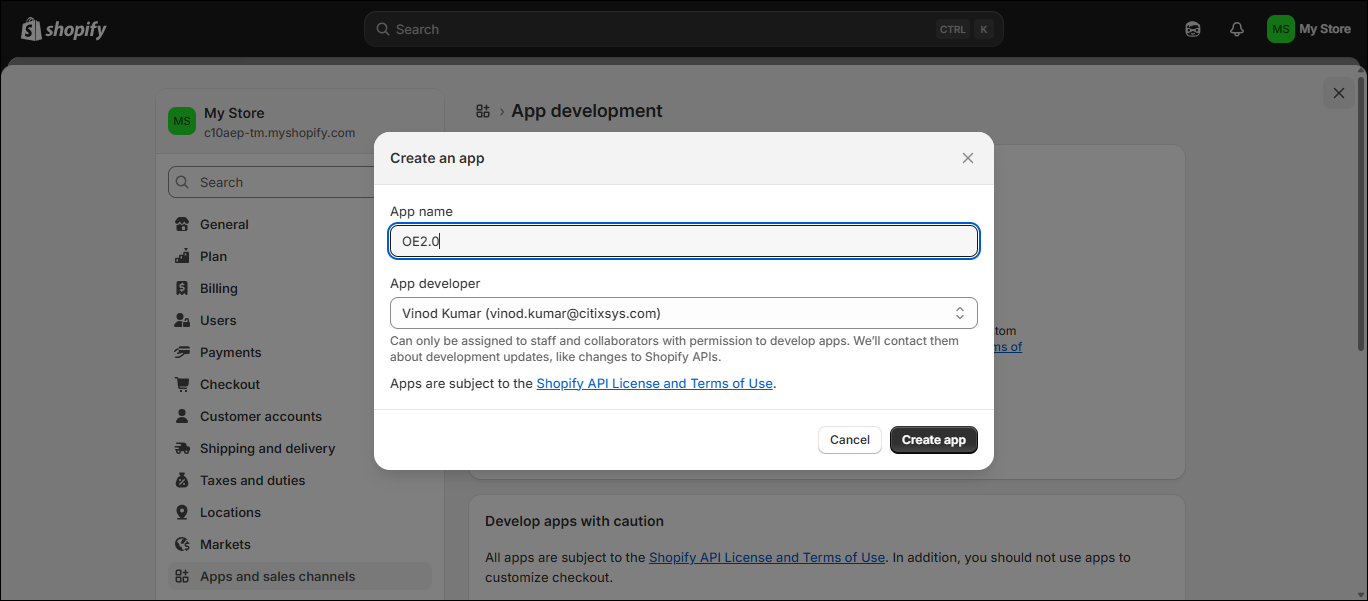Open the Markets settings page

point(225,545)
